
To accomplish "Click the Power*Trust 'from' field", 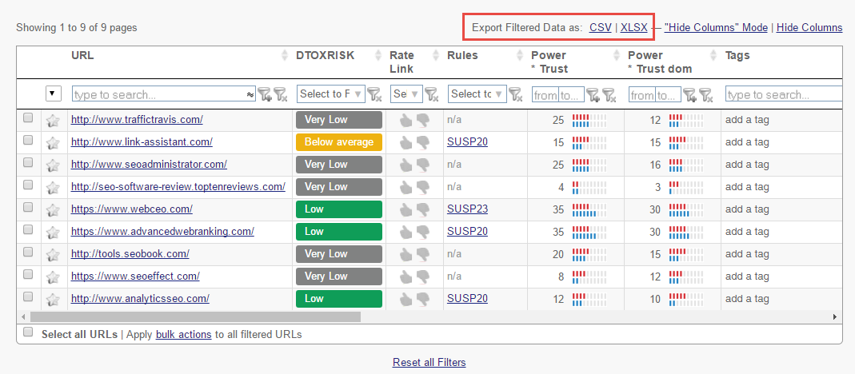I will click(x=545, y=95).
